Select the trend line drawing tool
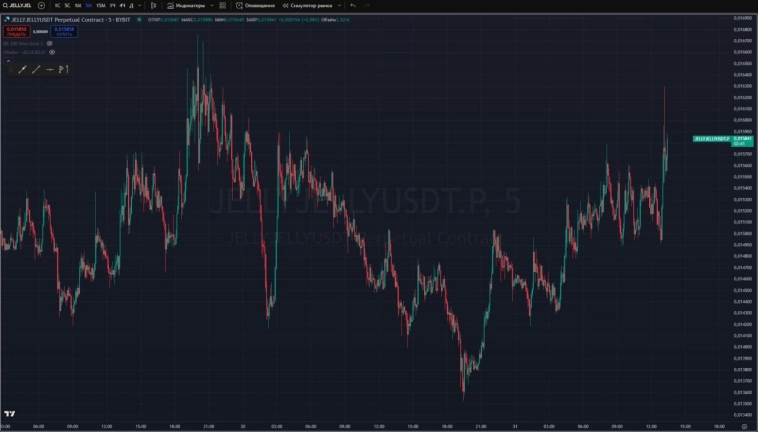The height and width of the screenshot is (432, 758). 22,70
